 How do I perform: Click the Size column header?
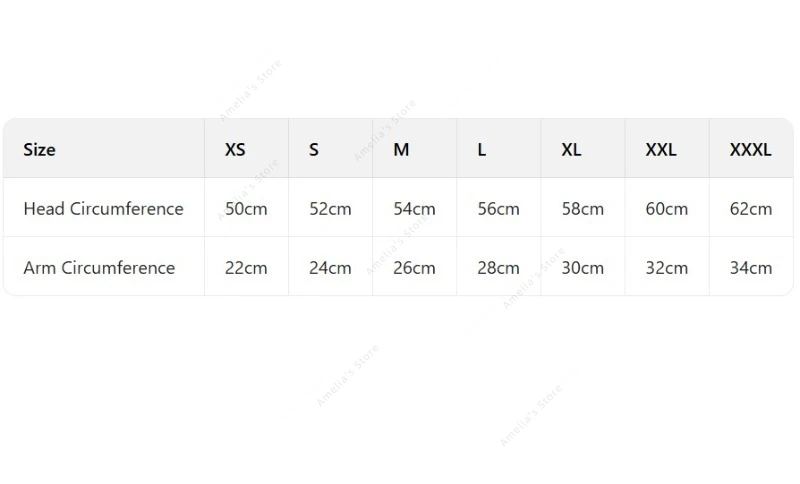tap(40, 150)
